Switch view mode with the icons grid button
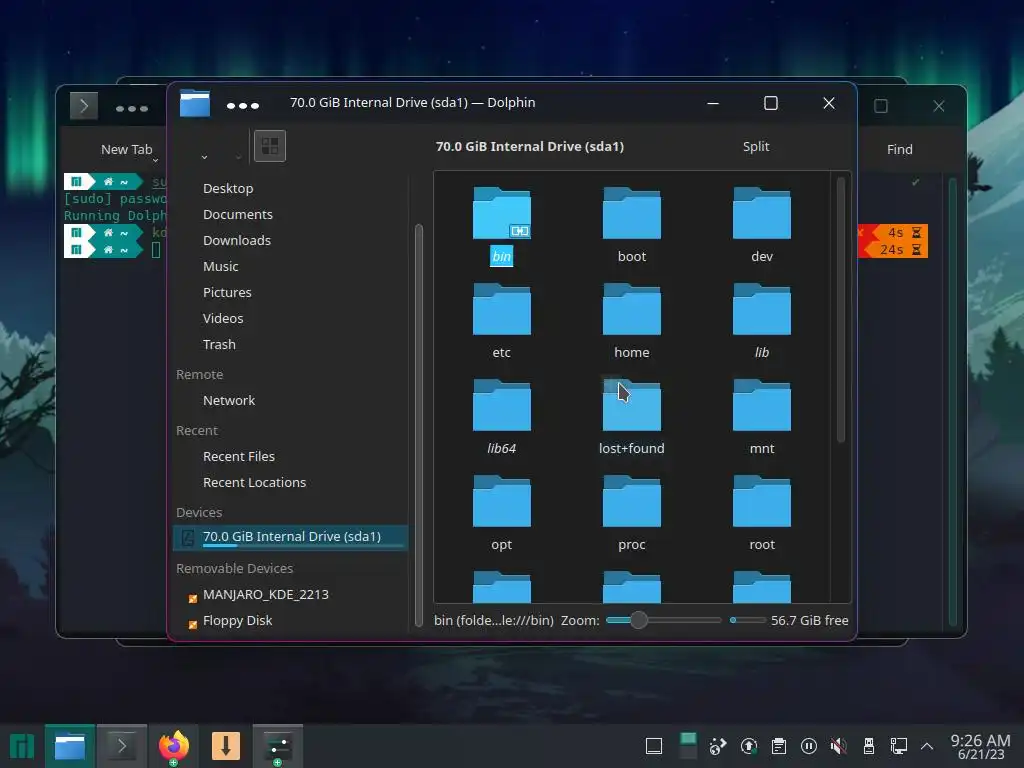This screenshot has height=768, width=1024. click(270, 146)
